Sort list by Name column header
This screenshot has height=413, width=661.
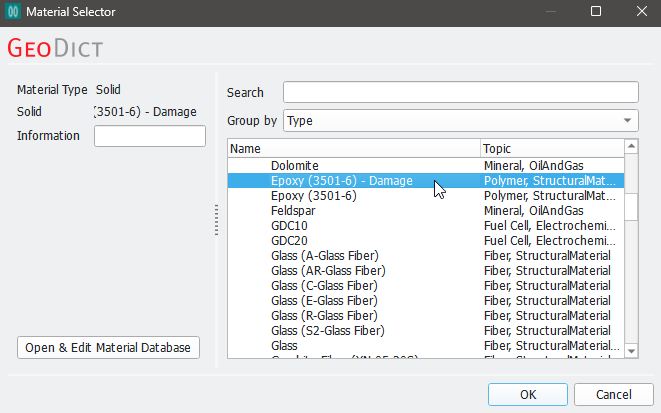354,148
